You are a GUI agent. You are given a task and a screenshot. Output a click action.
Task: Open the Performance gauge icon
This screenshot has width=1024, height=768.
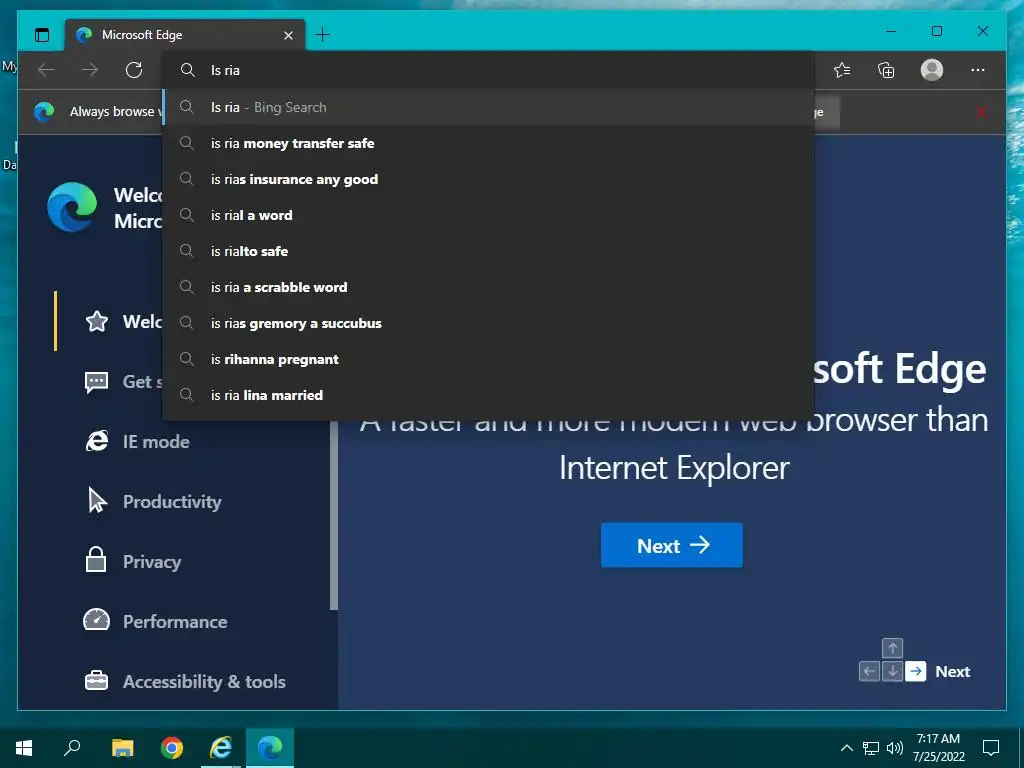click(x=97, y=620)
